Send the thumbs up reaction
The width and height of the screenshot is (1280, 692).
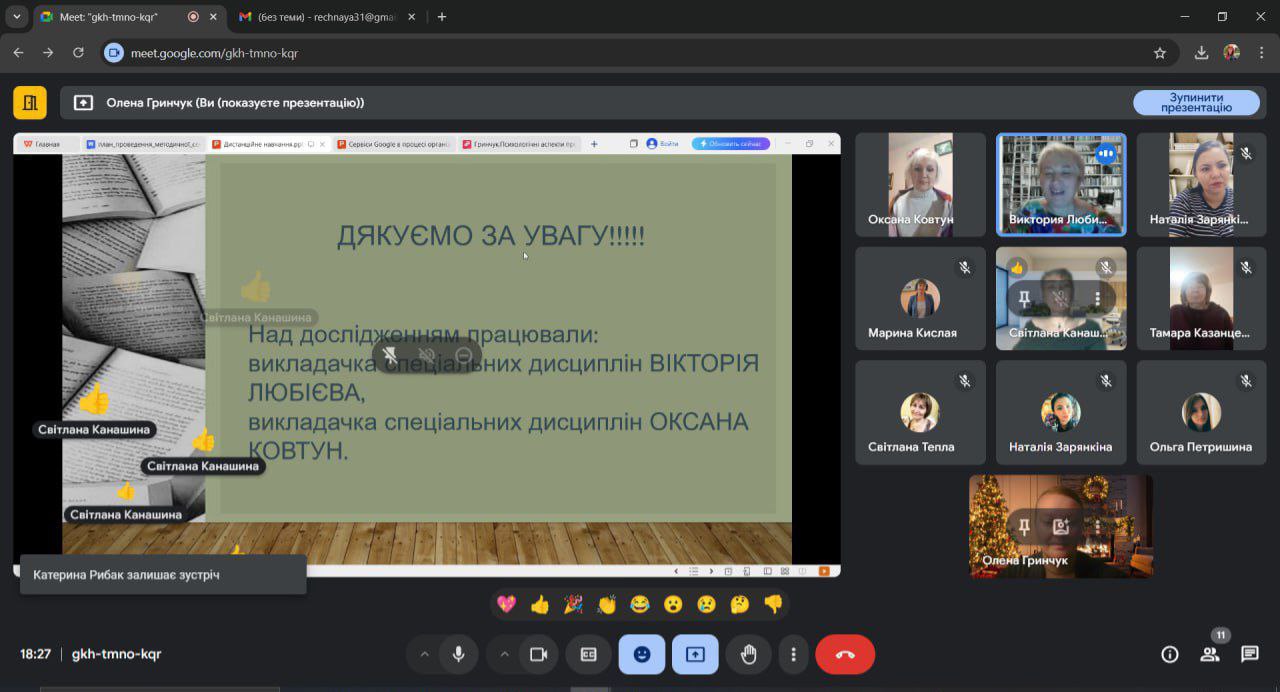[x=540, y=604]
